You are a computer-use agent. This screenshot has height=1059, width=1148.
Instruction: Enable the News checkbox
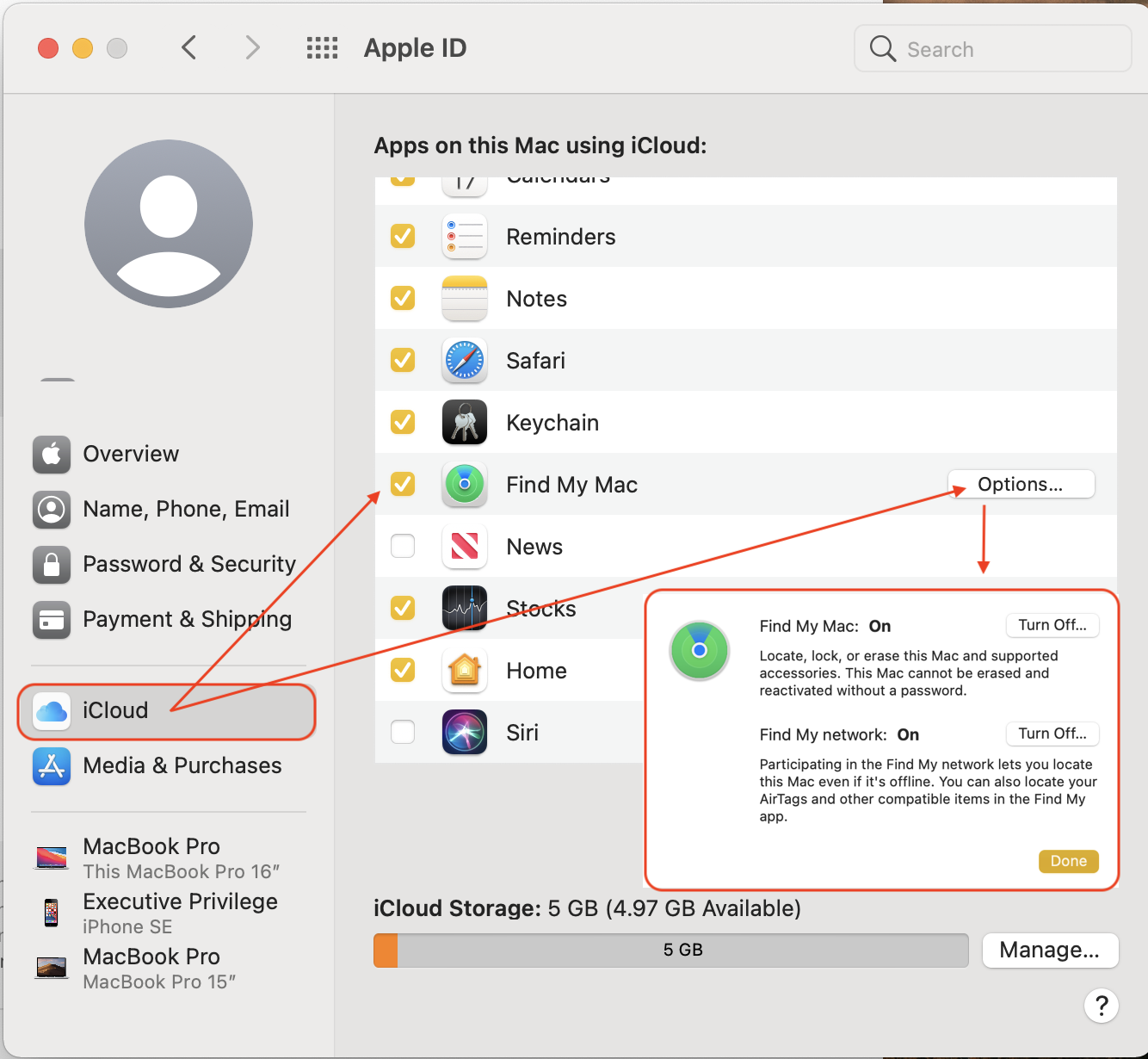(403, 546)
